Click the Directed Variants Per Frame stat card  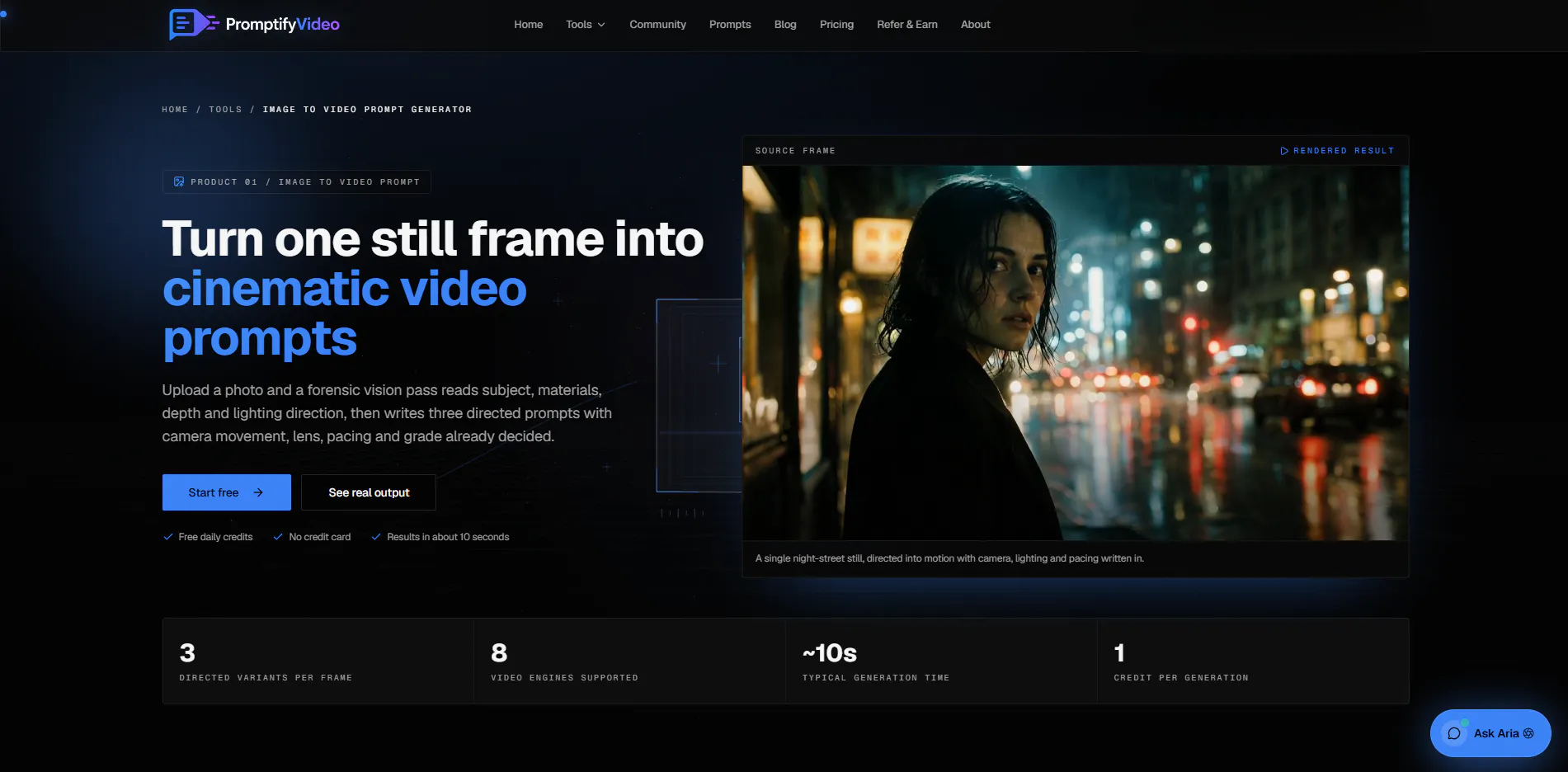pos(318,661)
